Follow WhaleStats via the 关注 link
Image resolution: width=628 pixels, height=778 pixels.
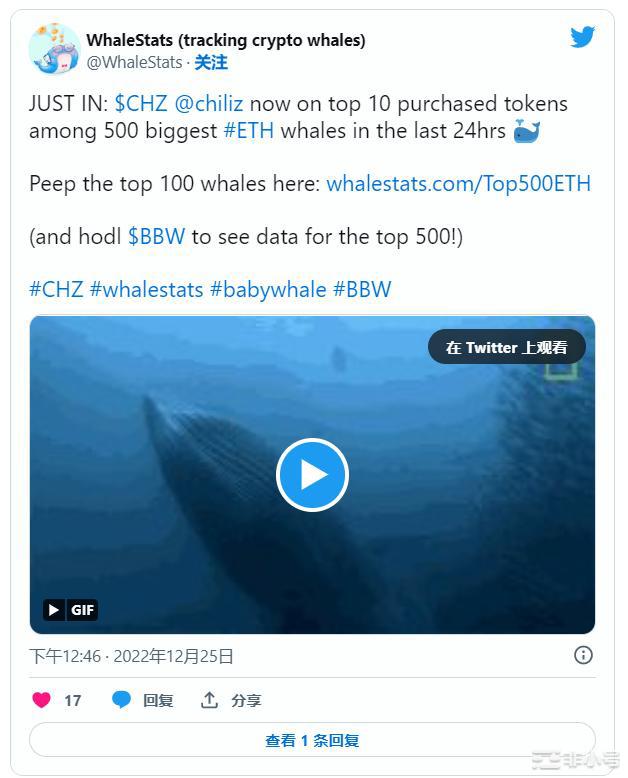point(211,62)
